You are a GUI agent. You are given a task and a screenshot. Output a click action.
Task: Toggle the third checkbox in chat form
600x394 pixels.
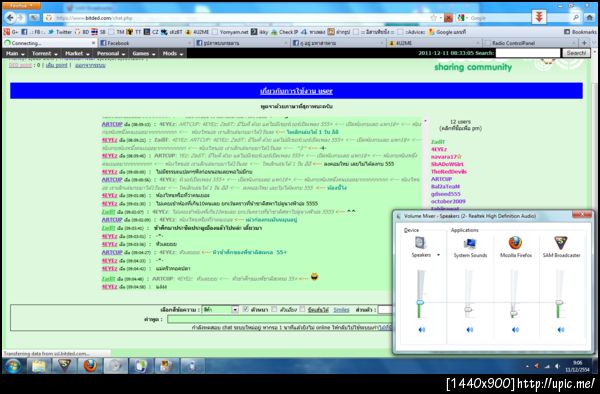[x=302, y=309]
